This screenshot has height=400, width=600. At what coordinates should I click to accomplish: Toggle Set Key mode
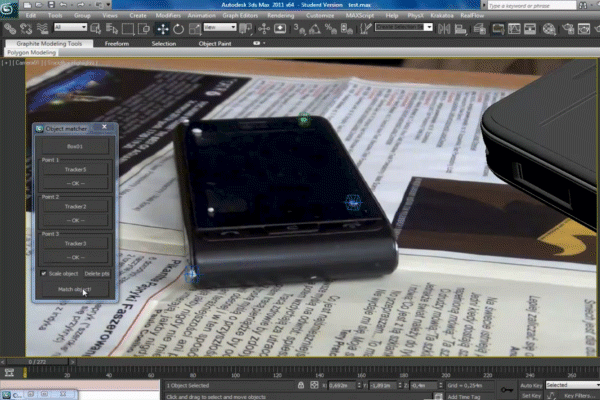[530, 396]
